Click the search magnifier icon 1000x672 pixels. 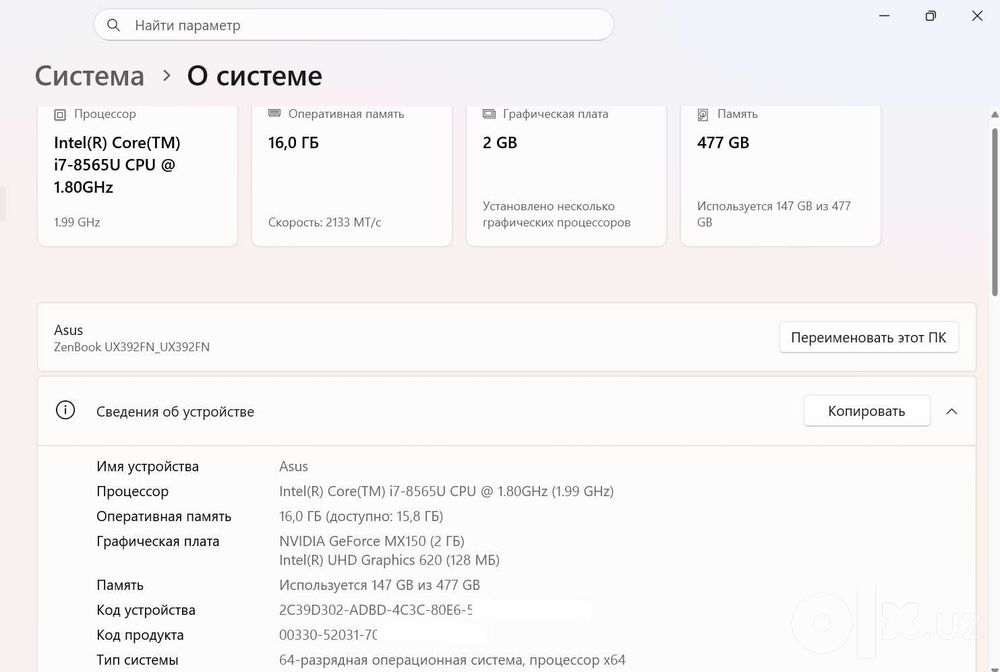pyautogui.click(x=114, y=25)
